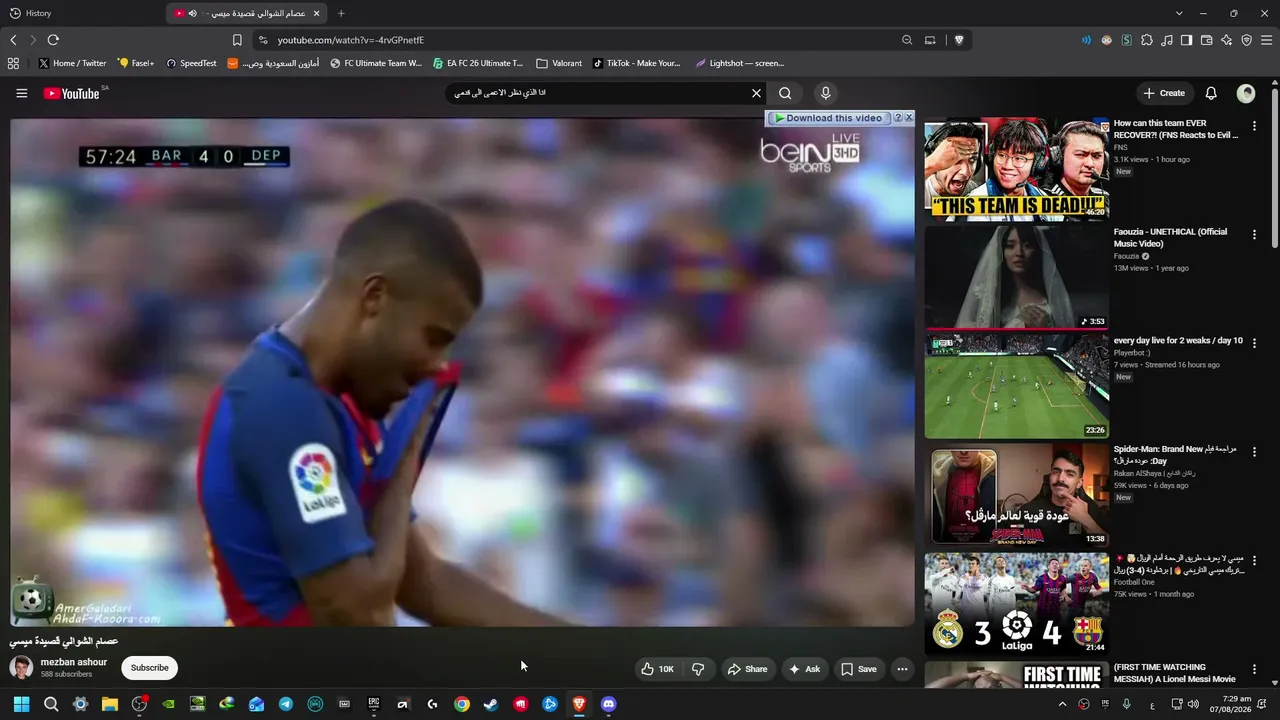Clear the YouTube search box text
The height and width of the screenshot is (720, 1280).
click(756, 93)
